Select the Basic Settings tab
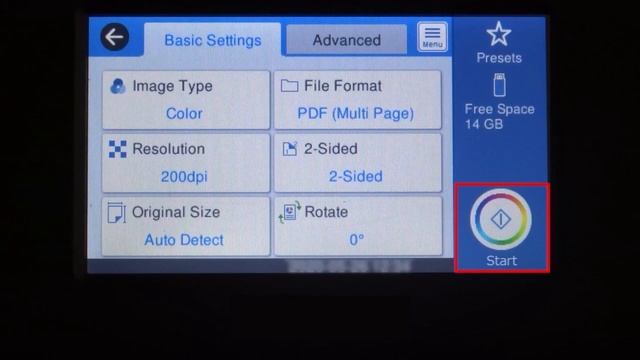The height and width of the screenshot is (360, 640). (213, 40)
